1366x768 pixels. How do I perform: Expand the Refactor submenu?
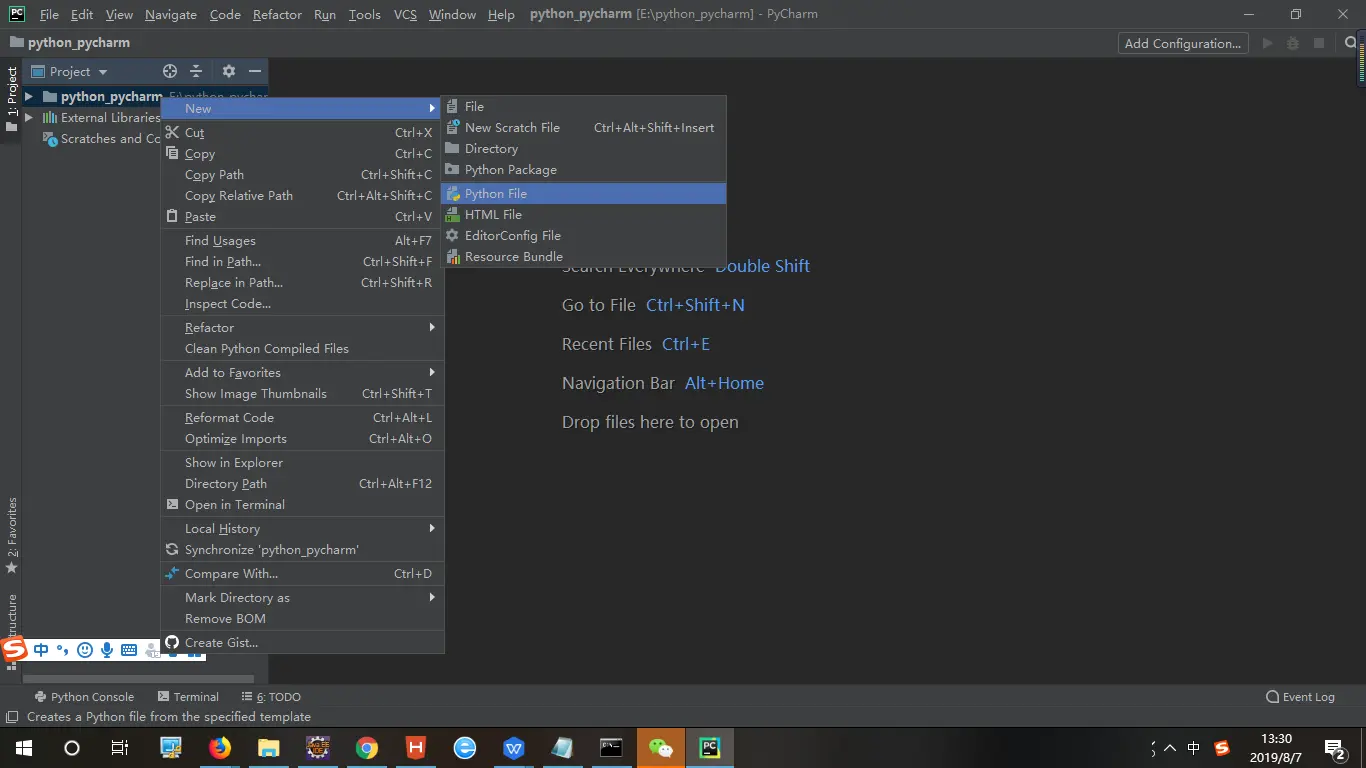point(302,328)
